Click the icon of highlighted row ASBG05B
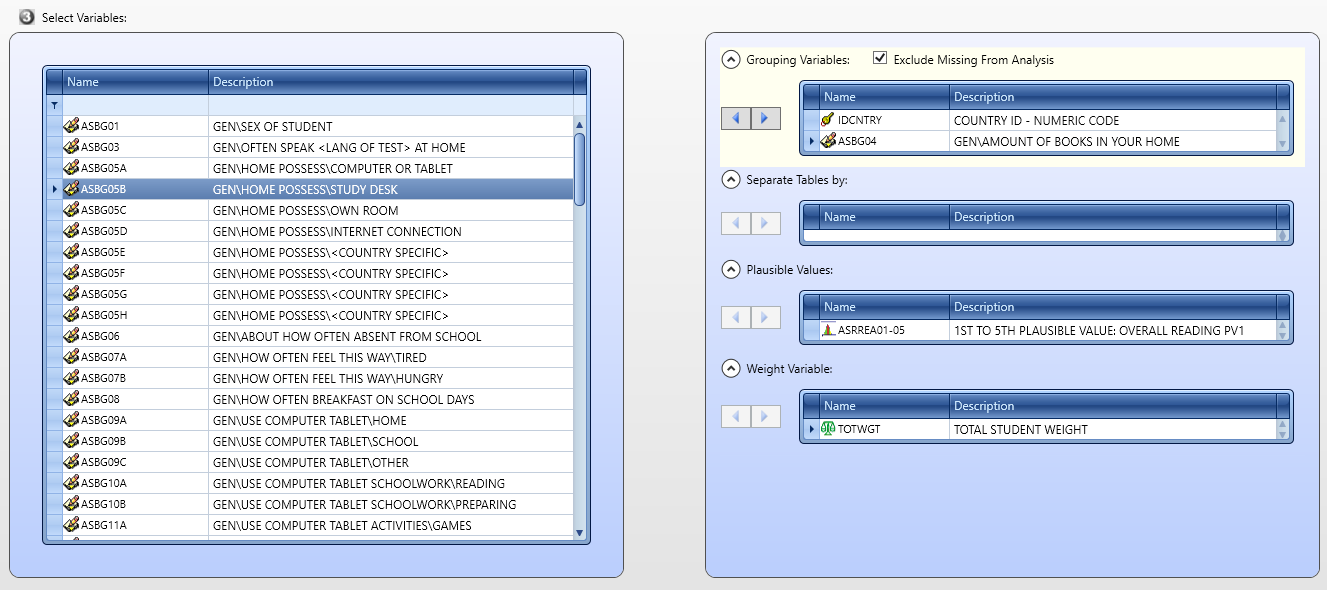 click(x=71, y=189)
